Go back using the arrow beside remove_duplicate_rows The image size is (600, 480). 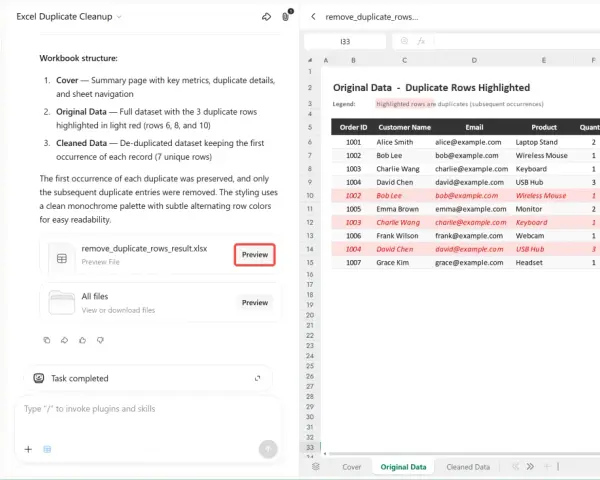(313, 17)
